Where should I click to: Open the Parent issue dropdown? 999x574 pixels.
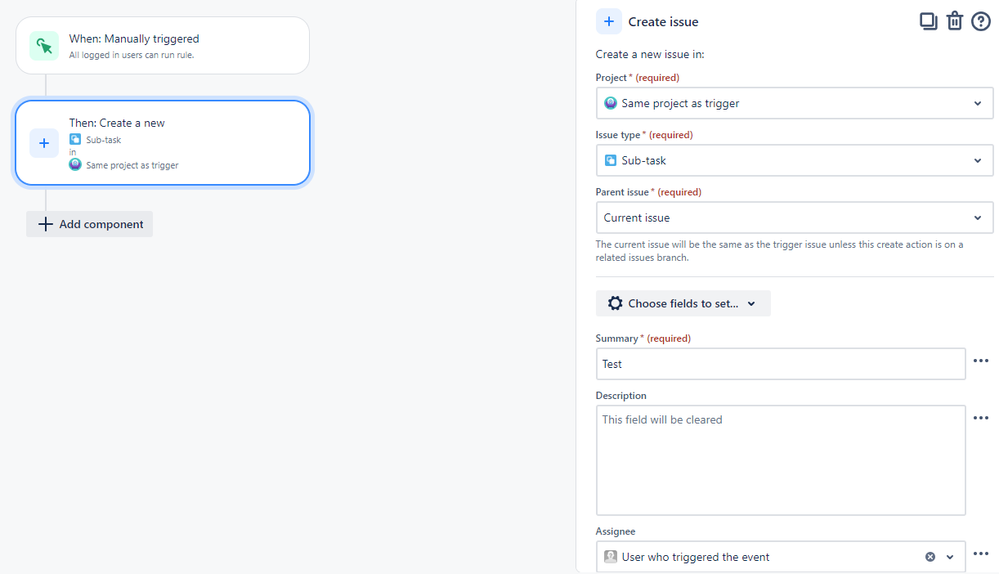pyautogui.click(x=794, y=218)
